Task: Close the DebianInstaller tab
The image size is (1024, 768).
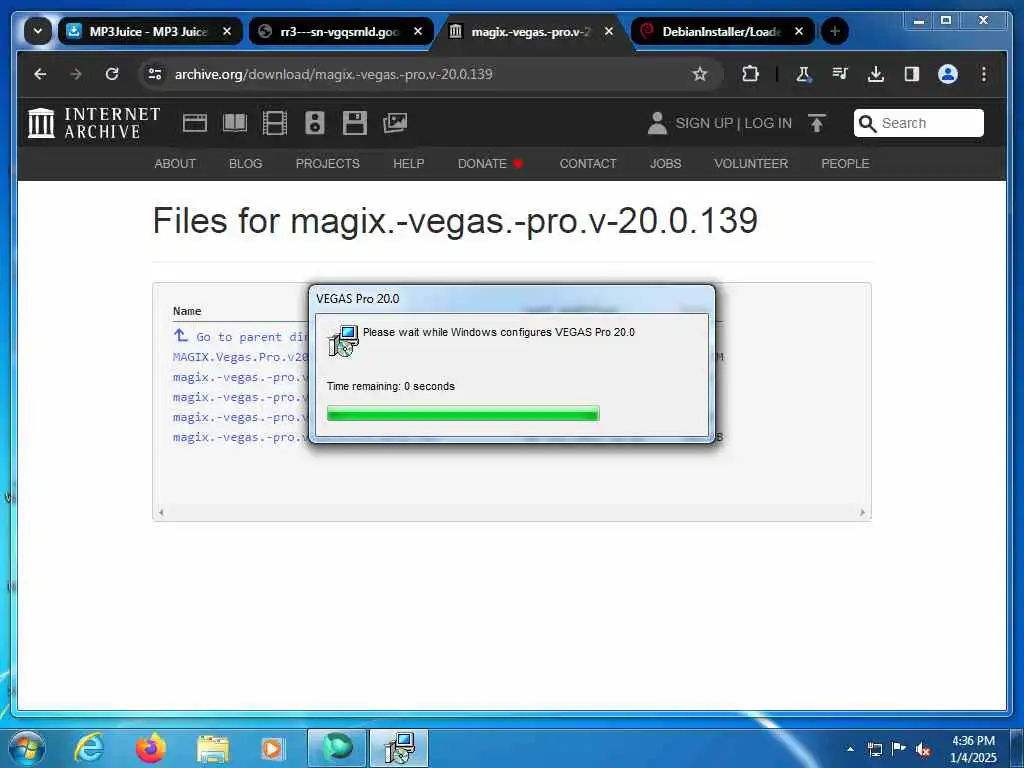Action: (x=799, y=31)
